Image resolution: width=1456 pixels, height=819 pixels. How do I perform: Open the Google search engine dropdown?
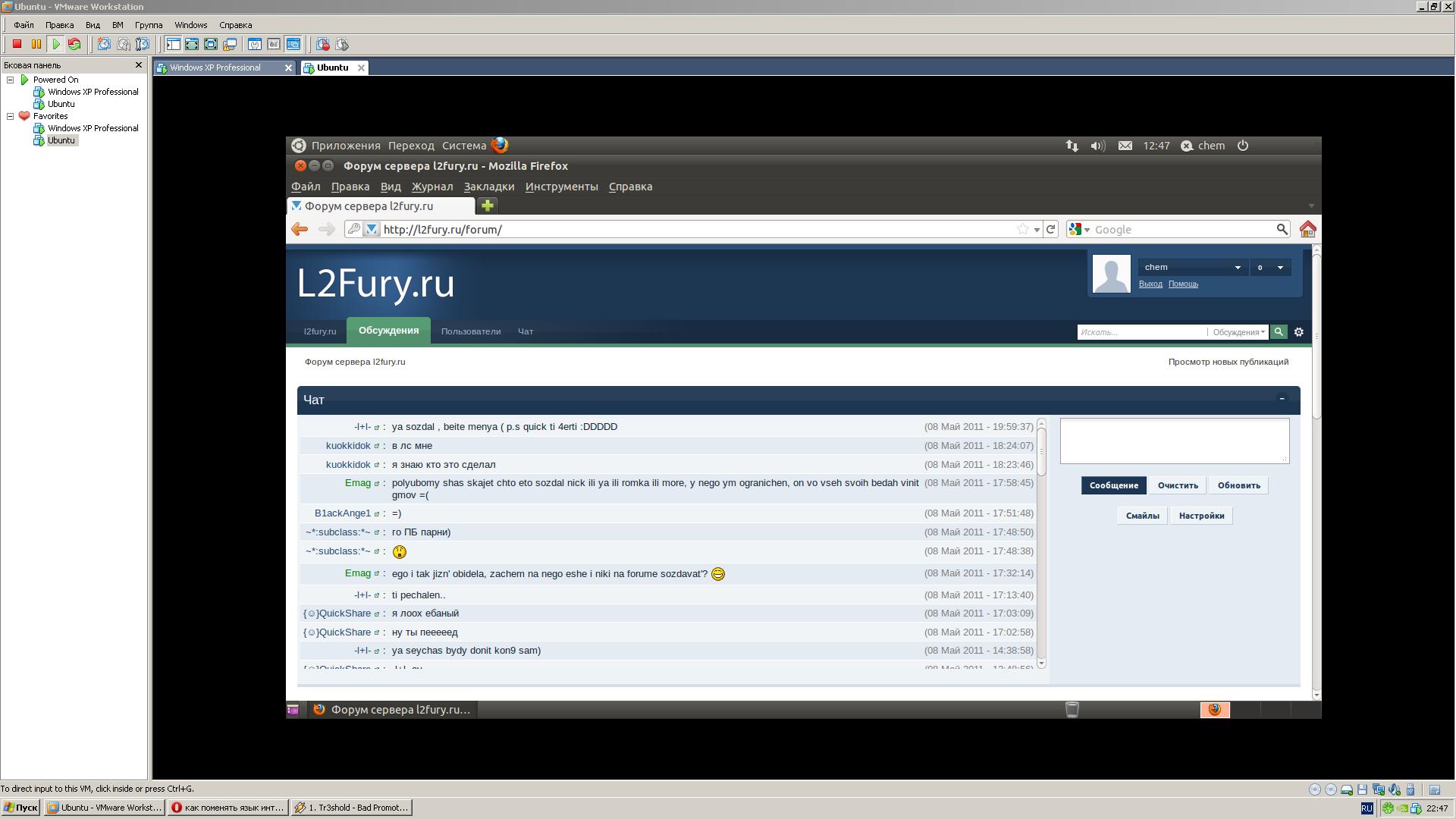(1079, 229)
